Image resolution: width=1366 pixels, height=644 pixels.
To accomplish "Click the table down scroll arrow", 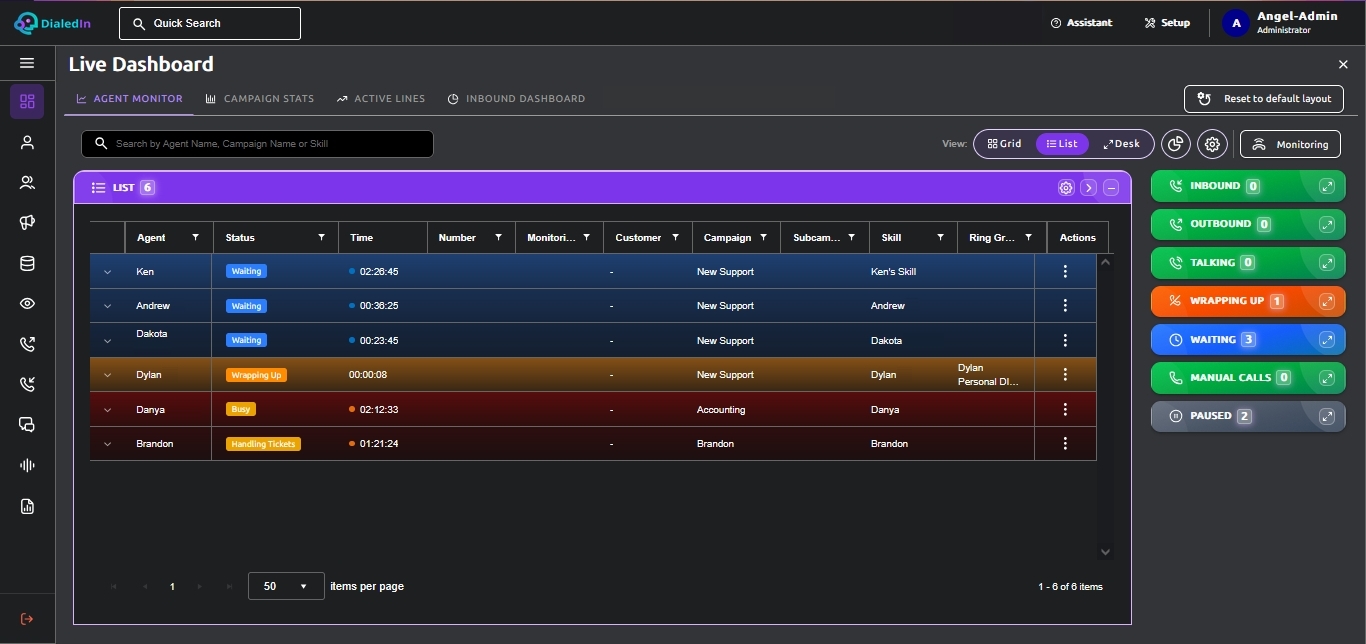I will pos(1105,551).
